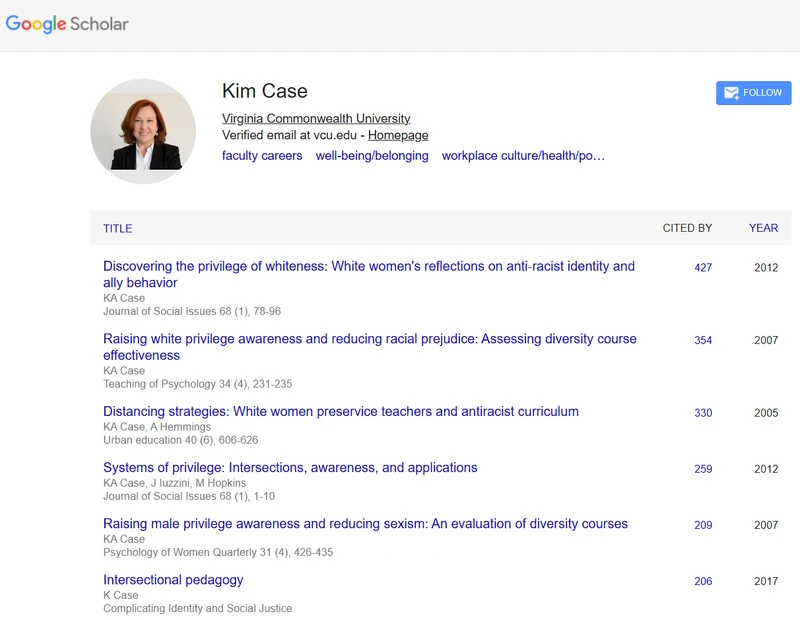
Task: Open 'Distancing strategies' article
Action: pos(341,411)
